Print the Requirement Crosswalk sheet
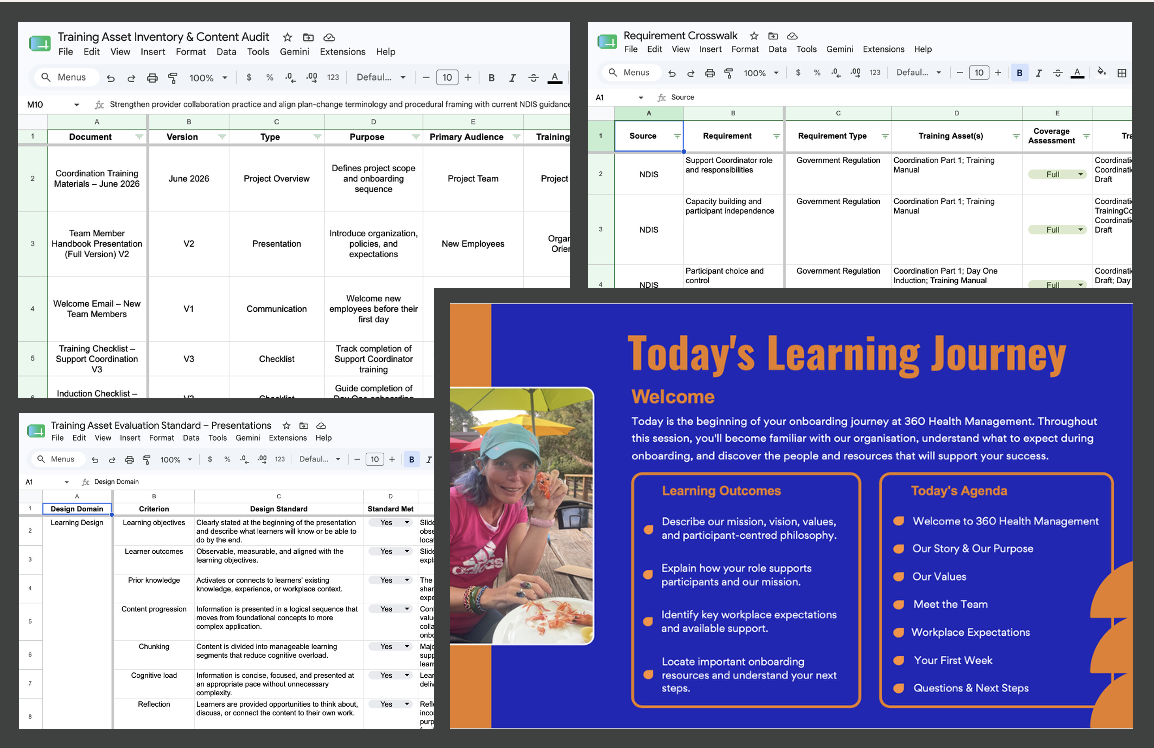Viewport: 1154px width, 748px height. click(709, 73)
